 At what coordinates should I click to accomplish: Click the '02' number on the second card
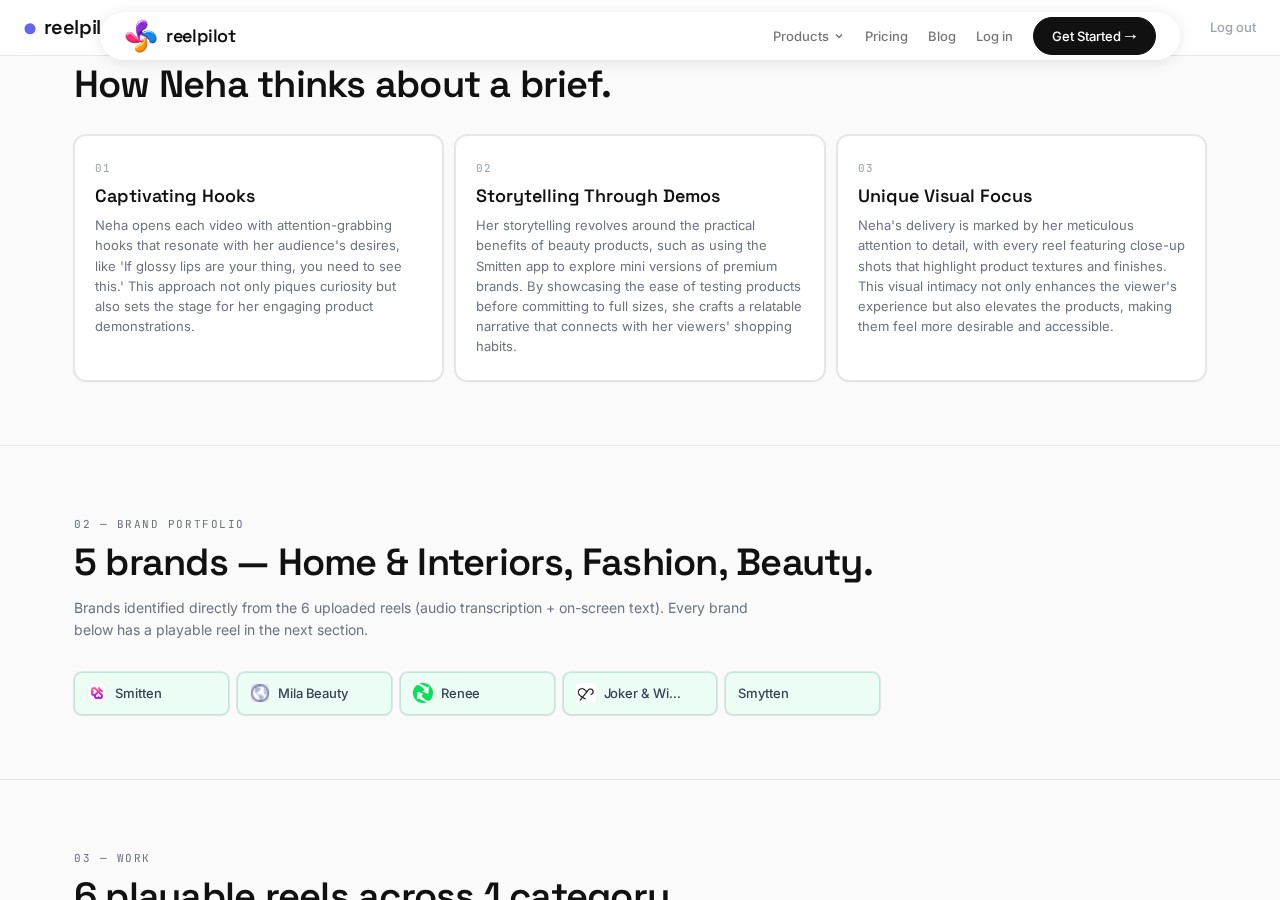[x=484, y=168]
